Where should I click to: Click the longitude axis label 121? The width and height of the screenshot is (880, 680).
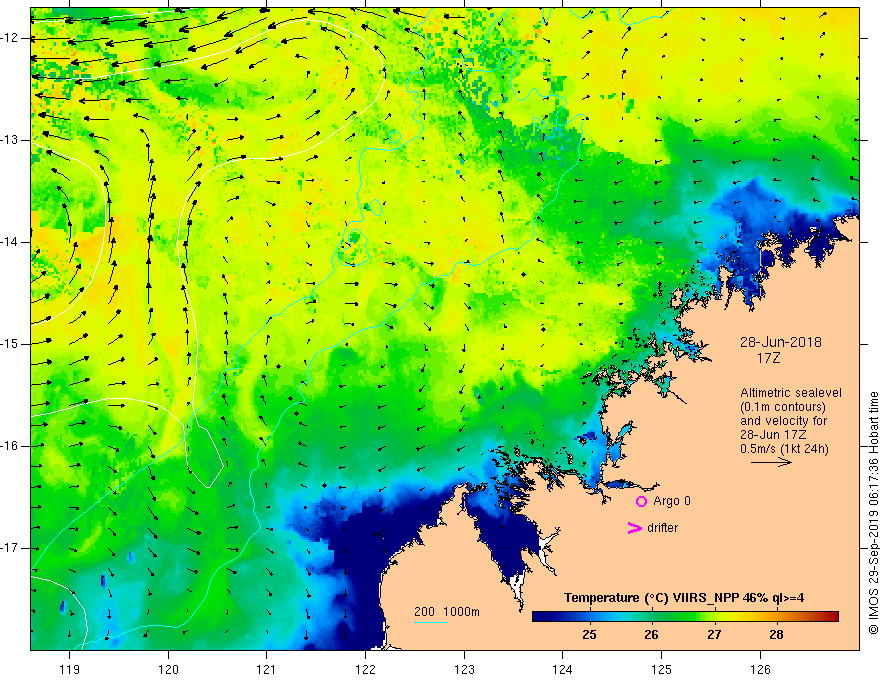point(267,669)
